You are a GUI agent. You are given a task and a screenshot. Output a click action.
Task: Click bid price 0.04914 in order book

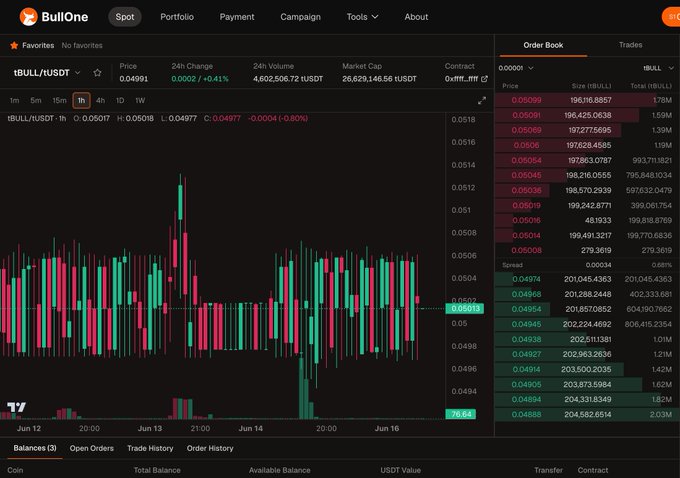(x=526, y=370)
